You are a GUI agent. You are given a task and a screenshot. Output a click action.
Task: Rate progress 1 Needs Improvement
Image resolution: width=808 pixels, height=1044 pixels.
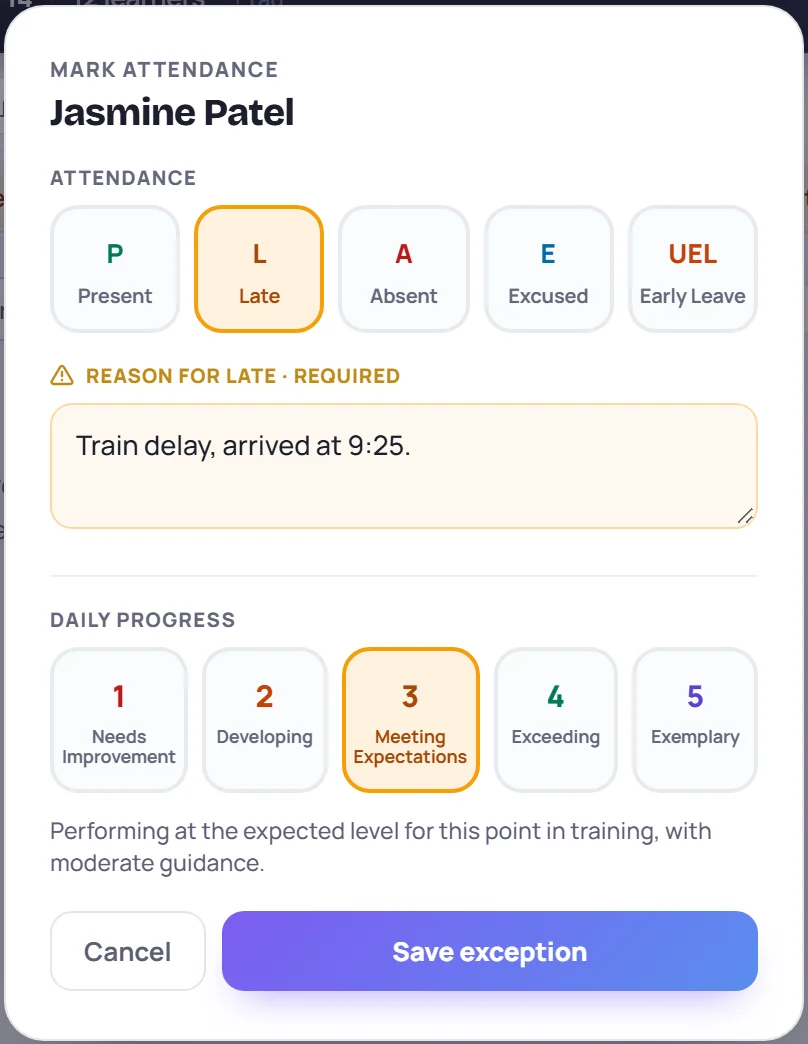118,720
